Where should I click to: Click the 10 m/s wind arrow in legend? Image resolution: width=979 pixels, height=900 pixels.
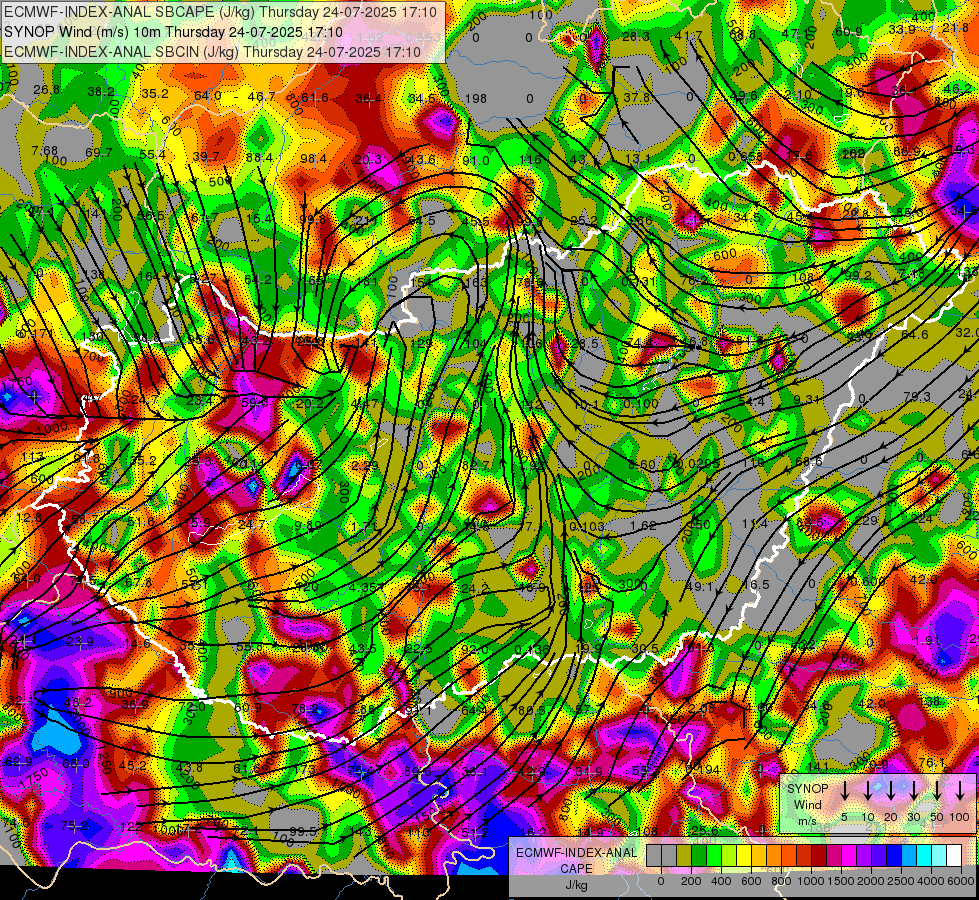868,791
